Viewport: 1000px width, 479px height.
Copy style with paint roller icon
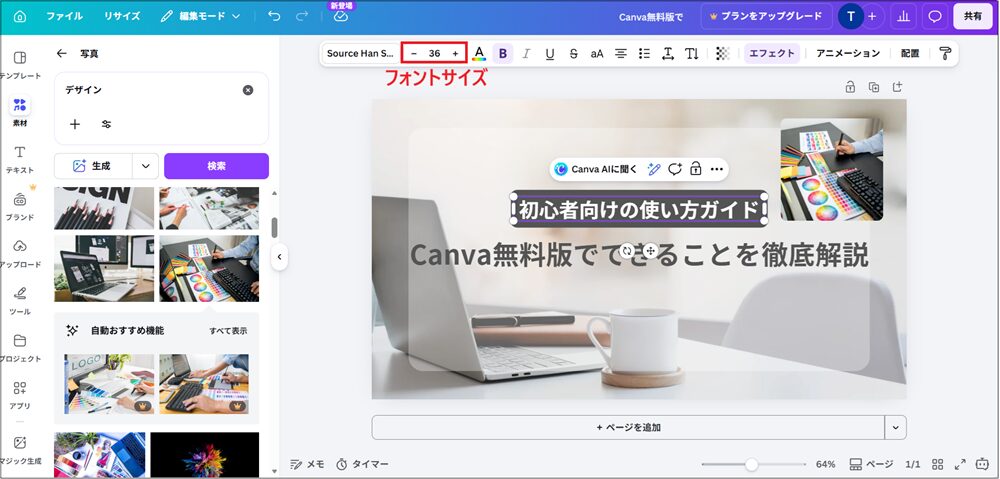tap(945, 54)
